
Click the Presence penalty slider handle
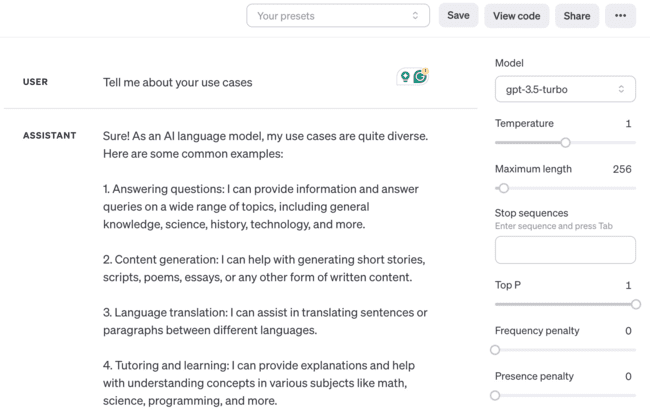495,396
